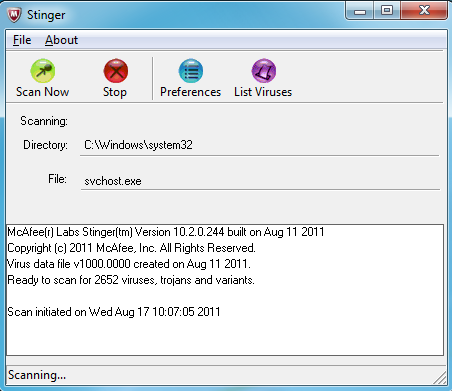452x391 pixels.
Task: Click the File field showing svchost.exe
Action: (x=260, y=181)
